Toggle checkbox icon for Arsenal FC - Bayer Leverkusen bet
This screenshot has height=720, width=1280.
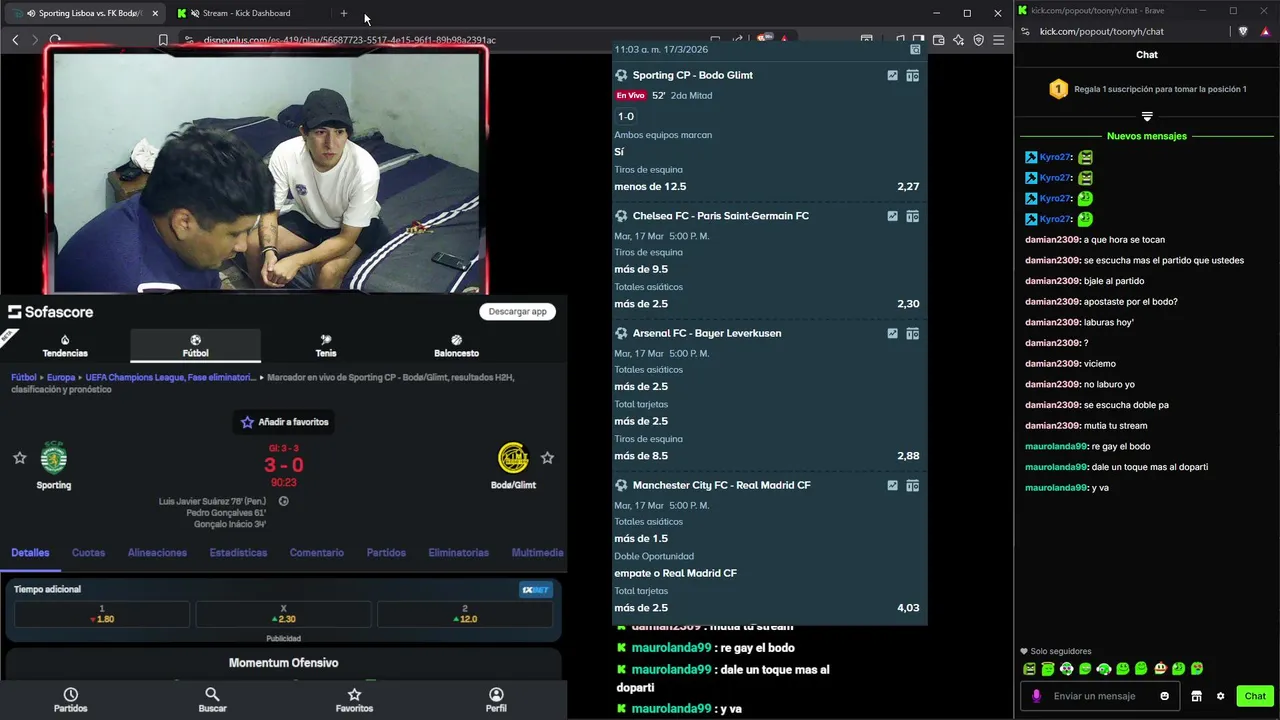click(x=893, y=333)
